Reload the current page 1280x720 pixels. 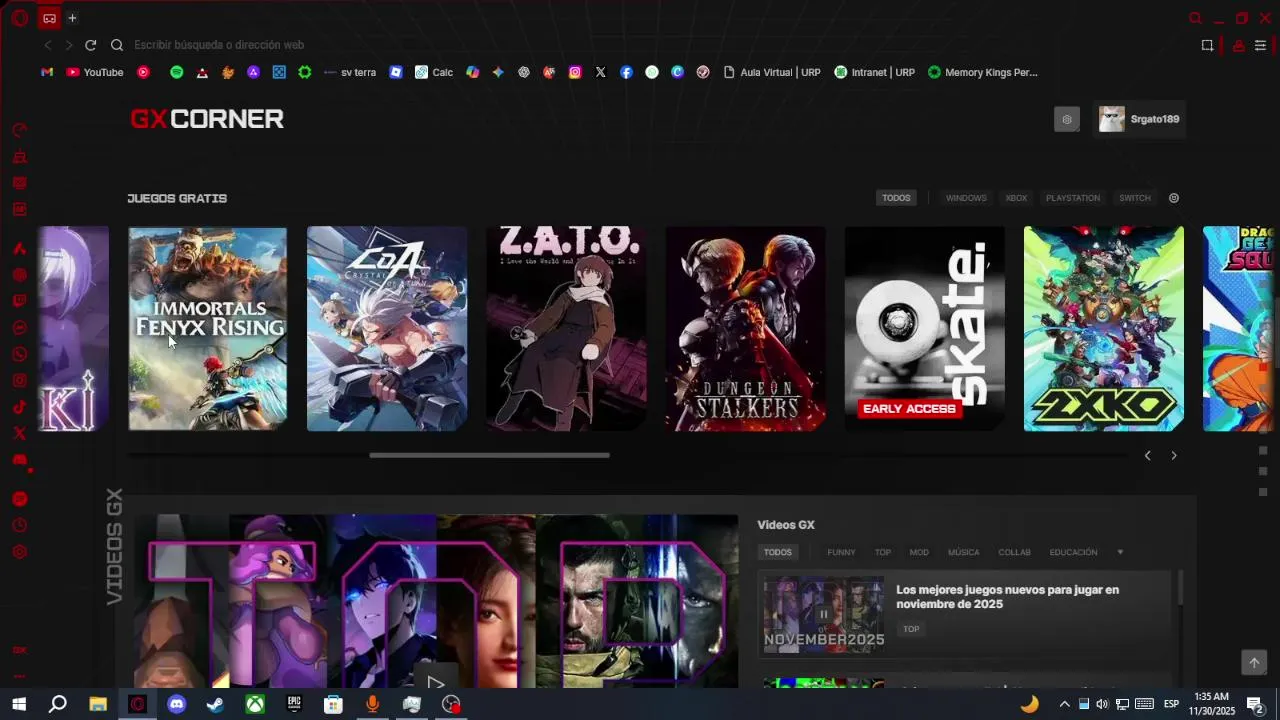(90, 45)
